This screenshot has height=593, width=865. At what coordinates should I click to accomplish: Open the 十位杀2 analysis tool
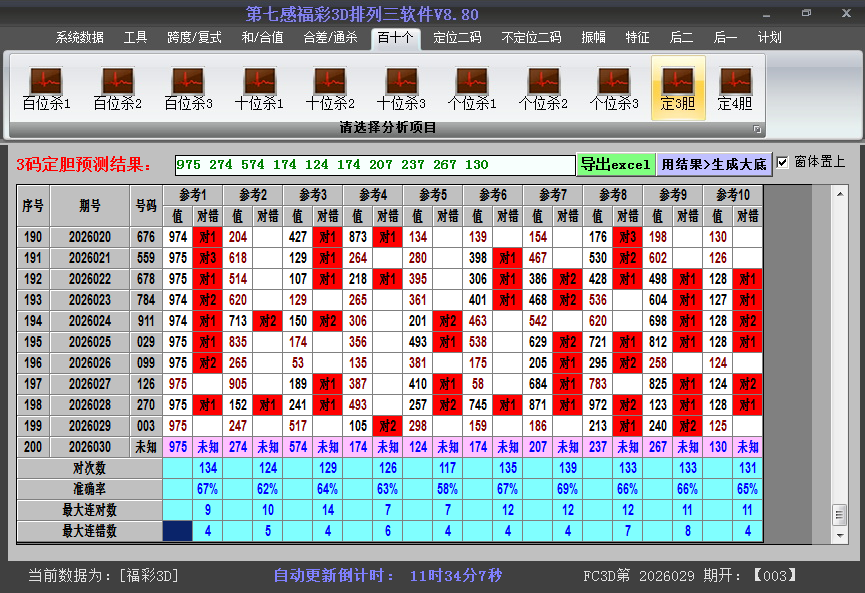pos(330,85)
